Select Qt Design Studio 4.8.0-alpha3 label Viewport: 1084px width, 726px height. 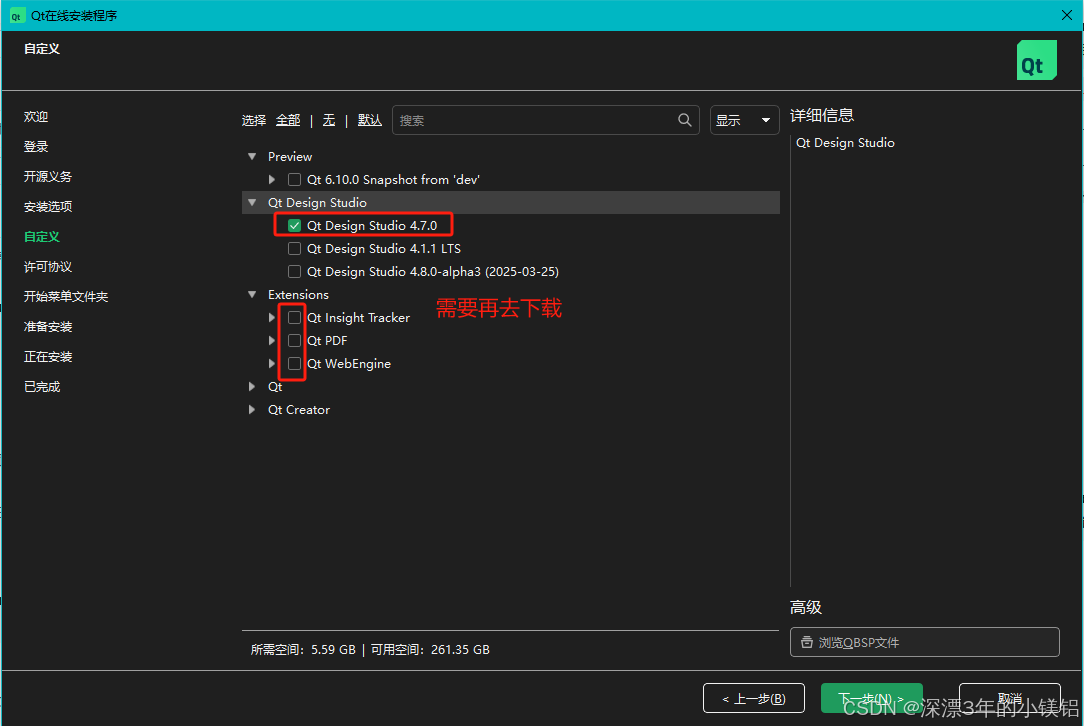coord(433,272)
